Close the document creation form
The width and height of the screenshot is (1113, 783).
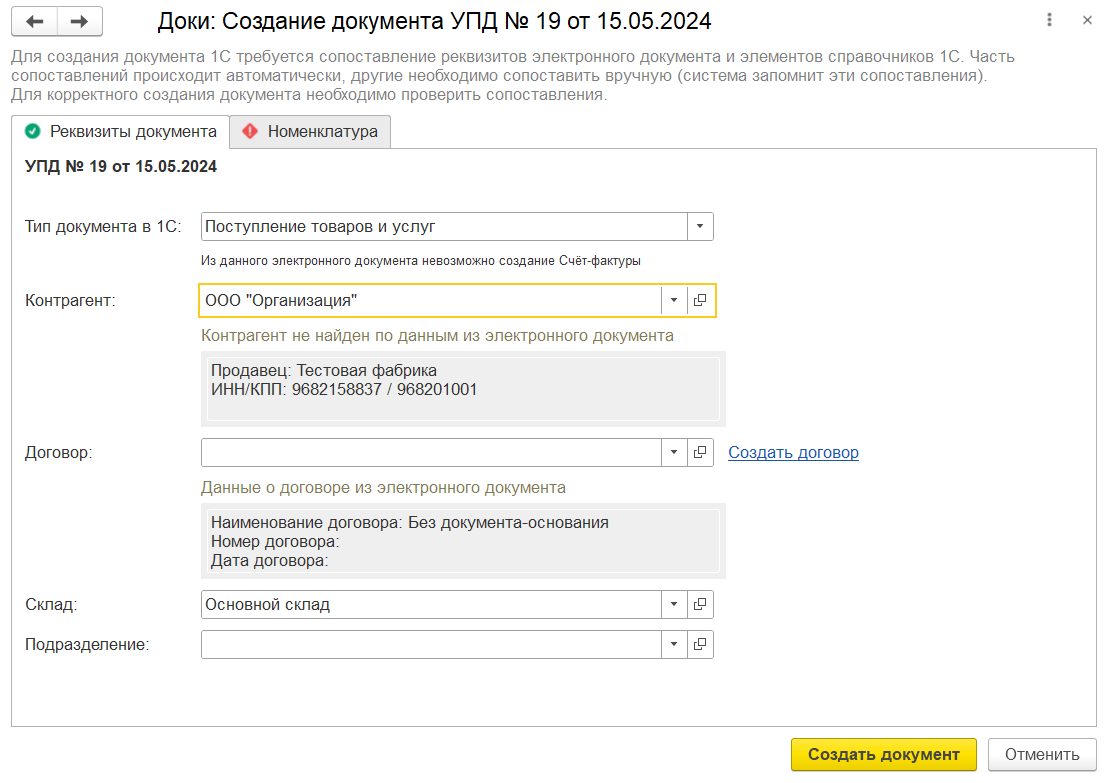[x=1087, y=20]
